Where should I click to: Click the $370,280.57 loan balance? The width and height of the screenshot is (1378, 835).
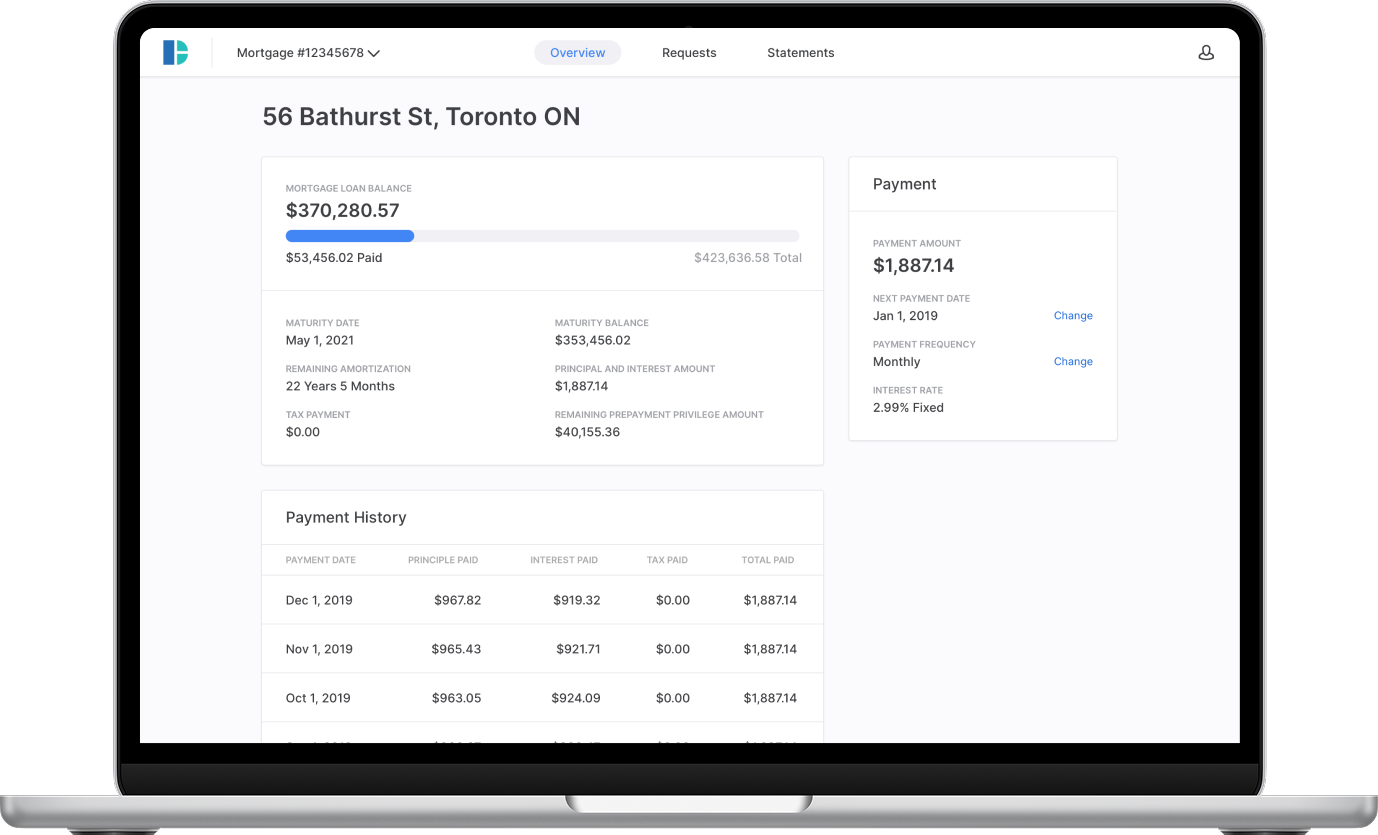(x=342, y=211)
